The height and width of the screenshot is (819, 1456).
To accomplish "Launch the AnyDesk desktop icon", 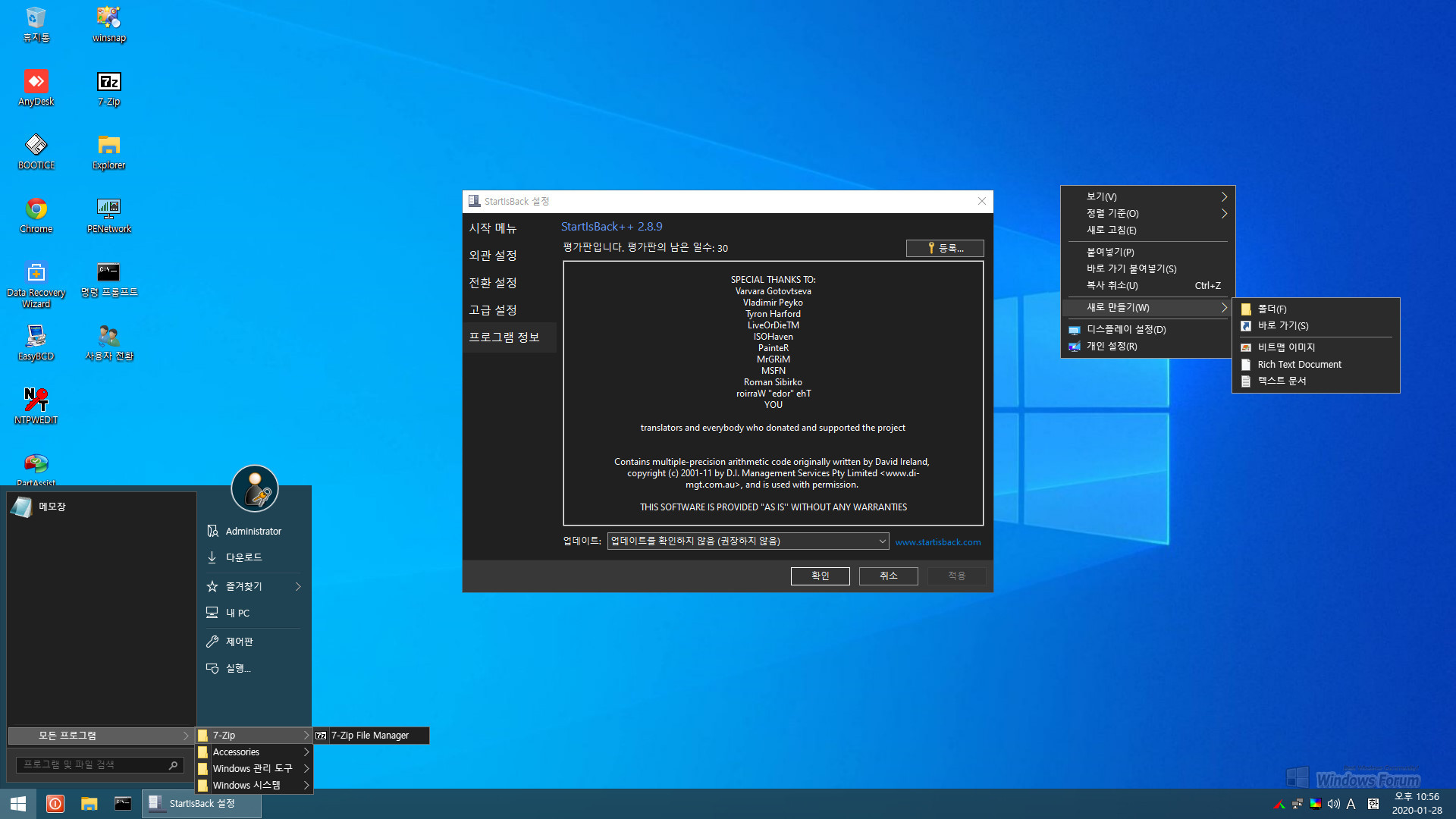I will [x=36, y=88].
